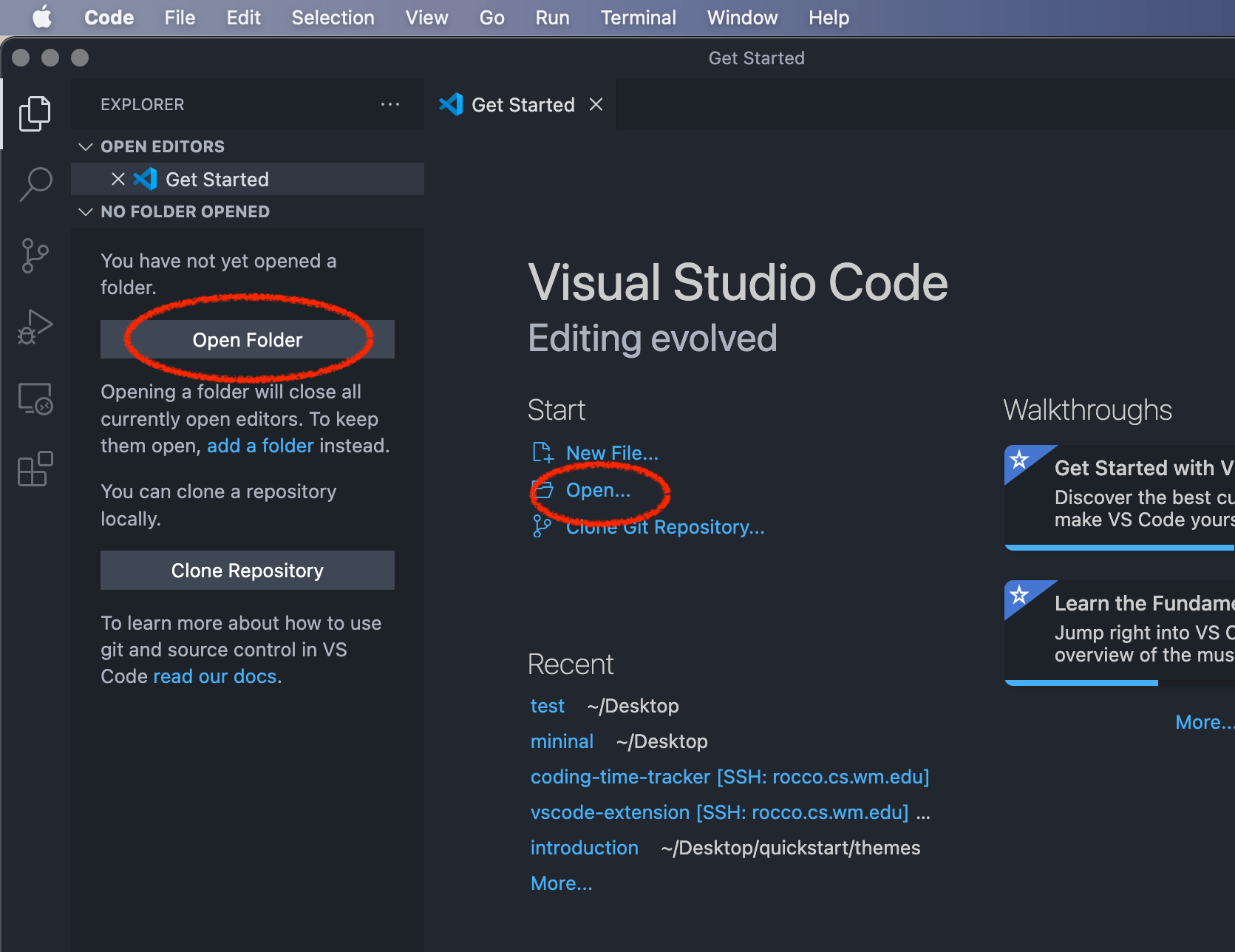Select the Explorer icon in the activity bar
The image size is (1235, 952).
coord(35,112)
